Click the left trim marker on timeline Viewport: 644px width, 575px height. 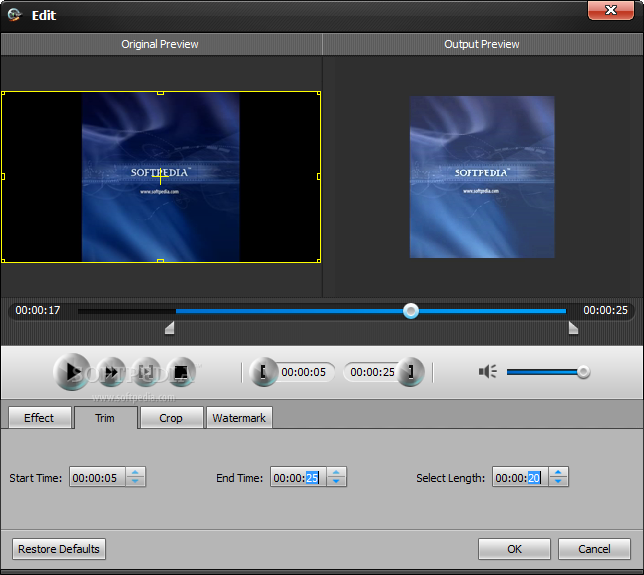click(170, 328)
